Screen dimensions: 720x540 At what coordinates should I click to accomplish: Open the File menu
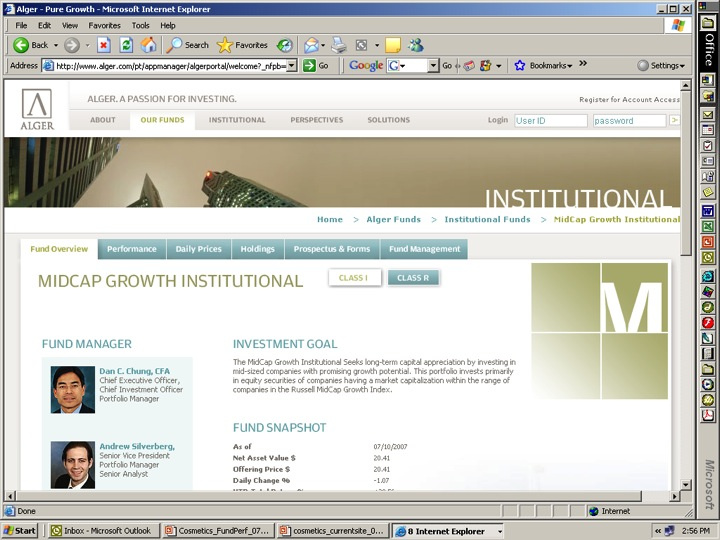pos(21,25)
